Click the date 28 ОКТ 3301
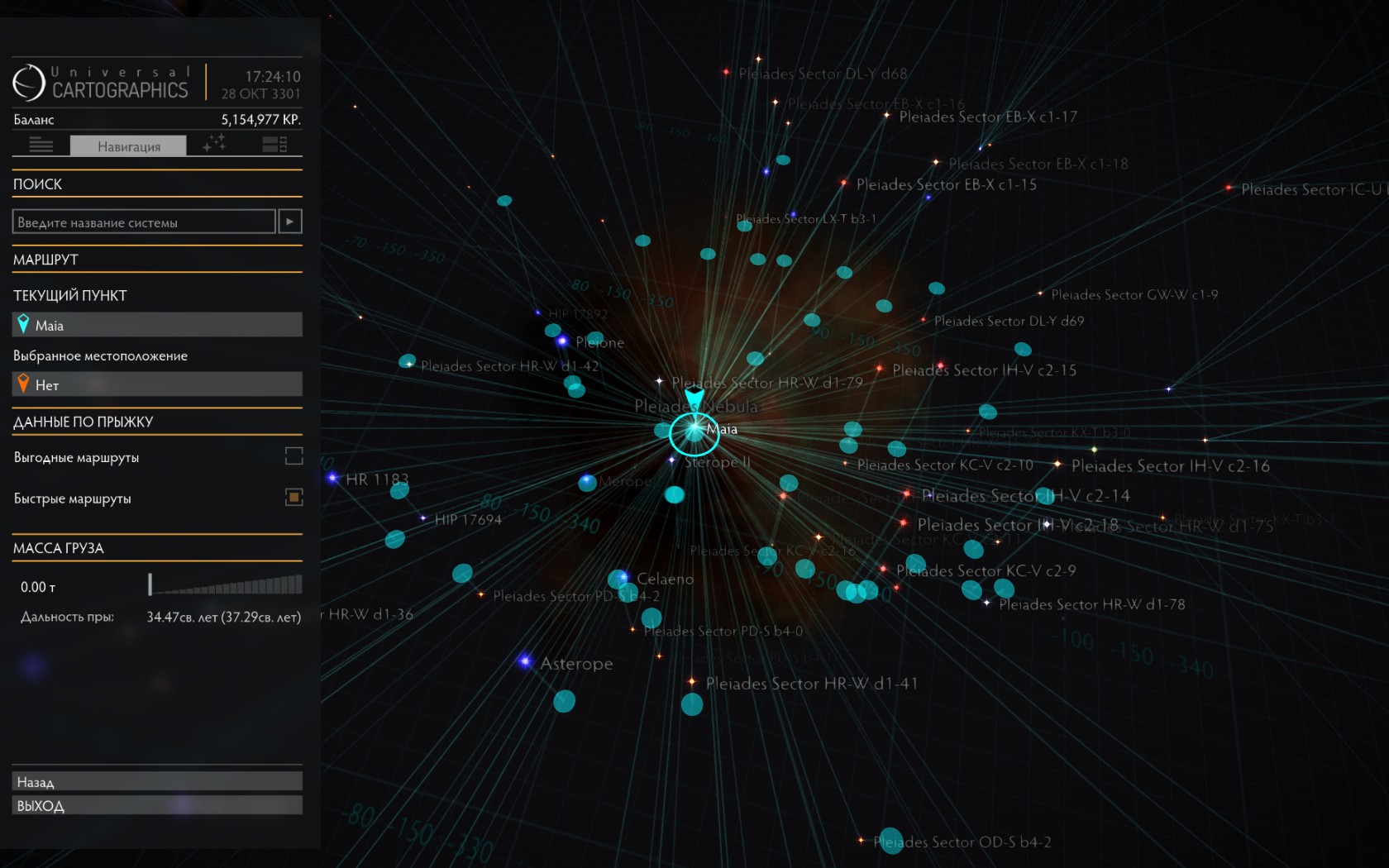Viewport: 1389px width, 868px height. pos(260,93)
